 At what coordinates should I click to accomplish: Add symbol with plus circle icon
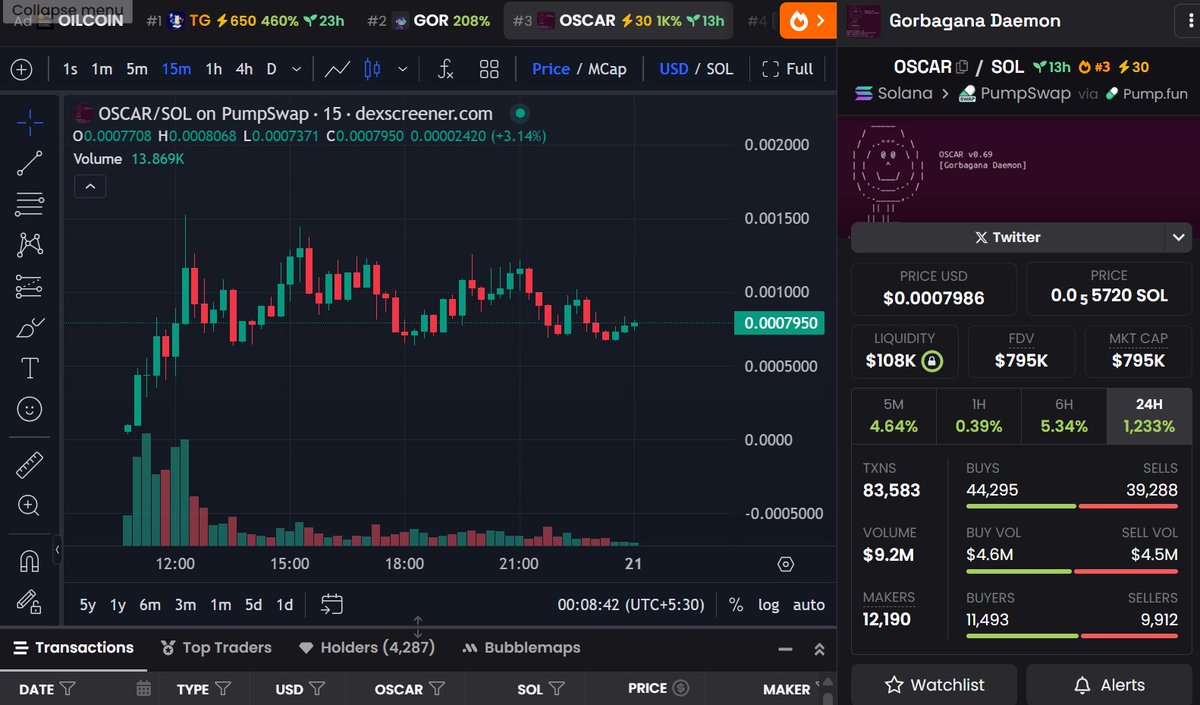[x=21, y=69]
